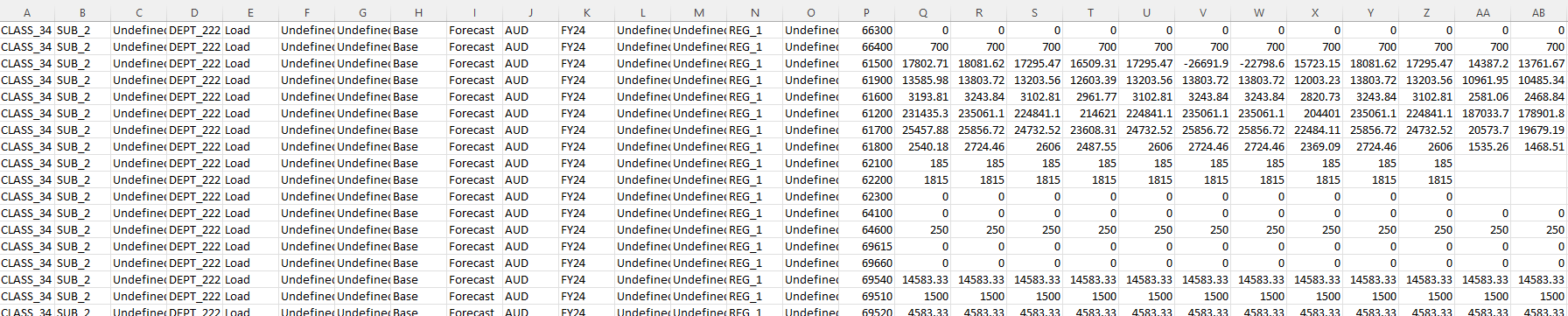
Task: Click first FY24 cell in column K
Action: click(587, 30)
